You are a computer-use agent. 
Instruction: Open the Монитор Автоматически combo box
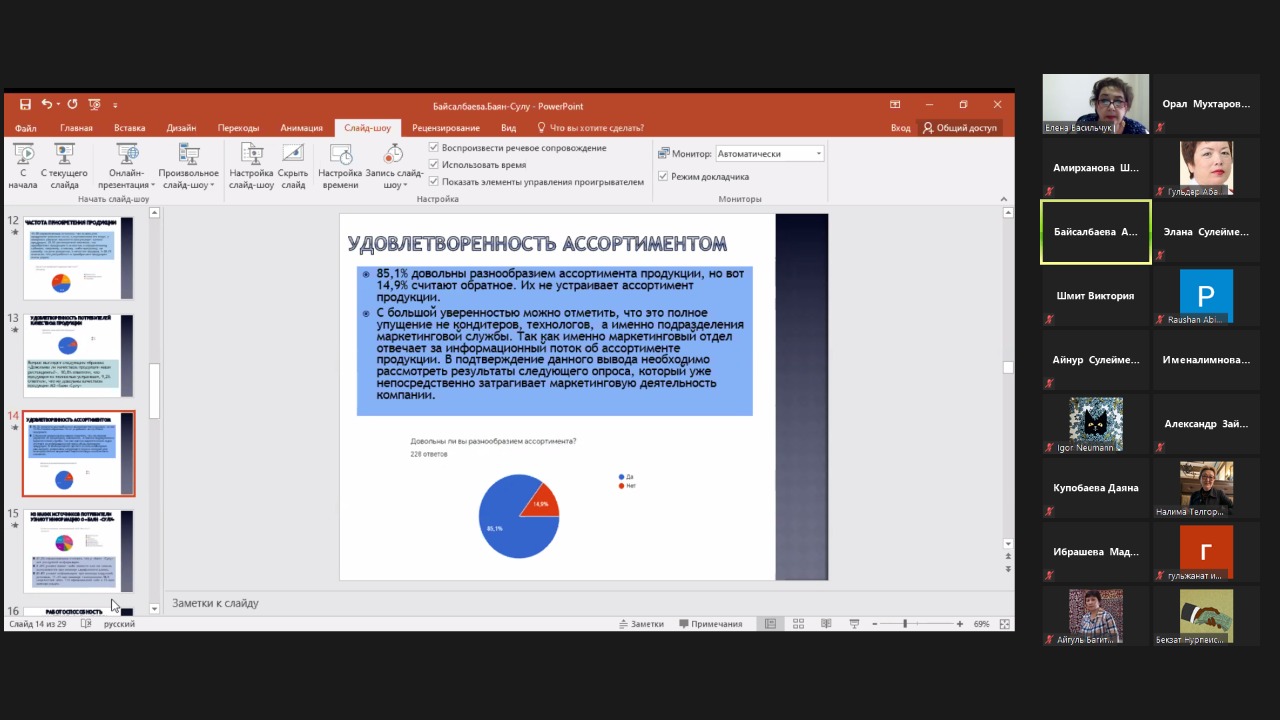click(x=770, y=154)
